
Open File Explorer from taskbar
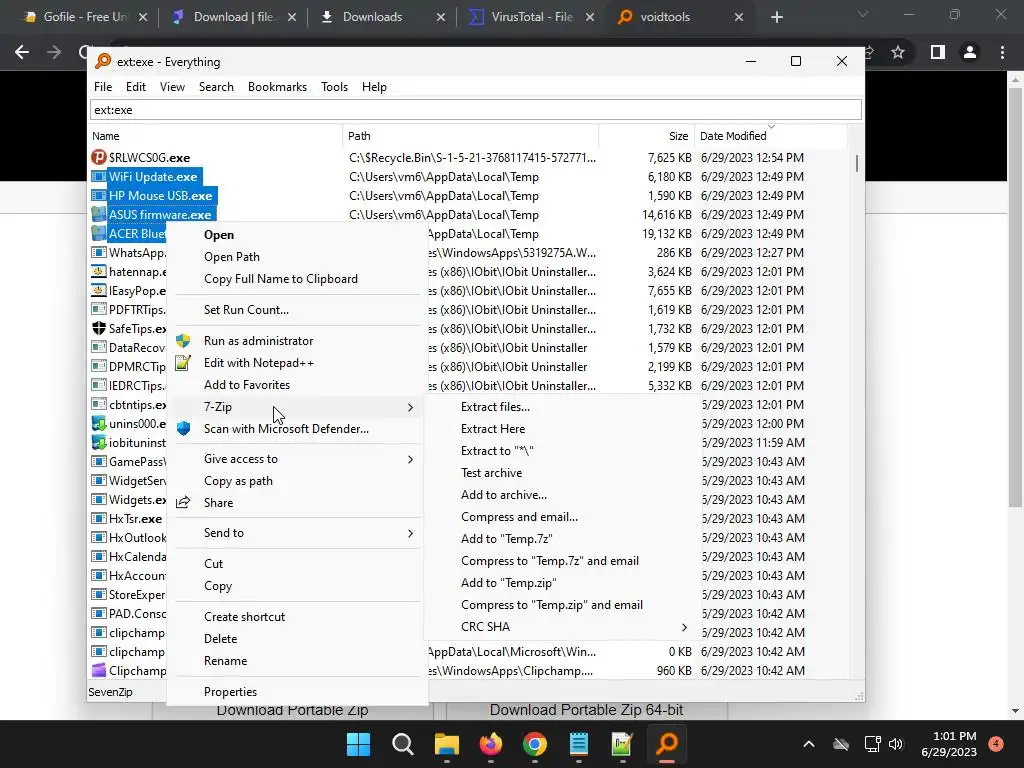click(447, 744)
